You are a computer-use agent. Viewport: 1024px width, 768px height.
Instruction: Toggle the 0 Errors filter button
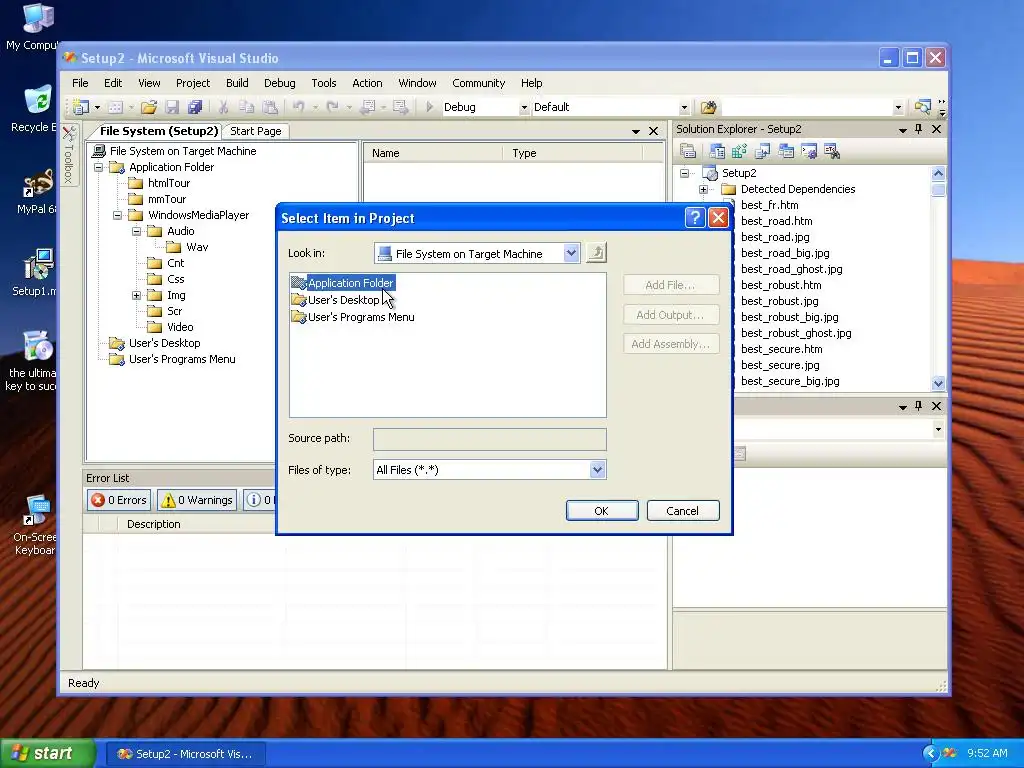pos(118,500)
